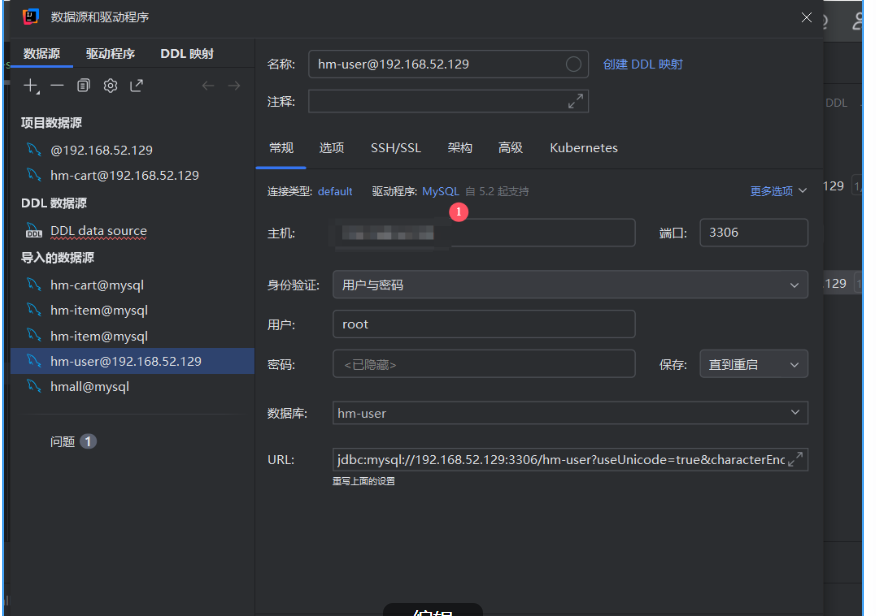Open the Kubernetes tab
876x616 pixels.
pyautogui.click(x=584, y=148)
